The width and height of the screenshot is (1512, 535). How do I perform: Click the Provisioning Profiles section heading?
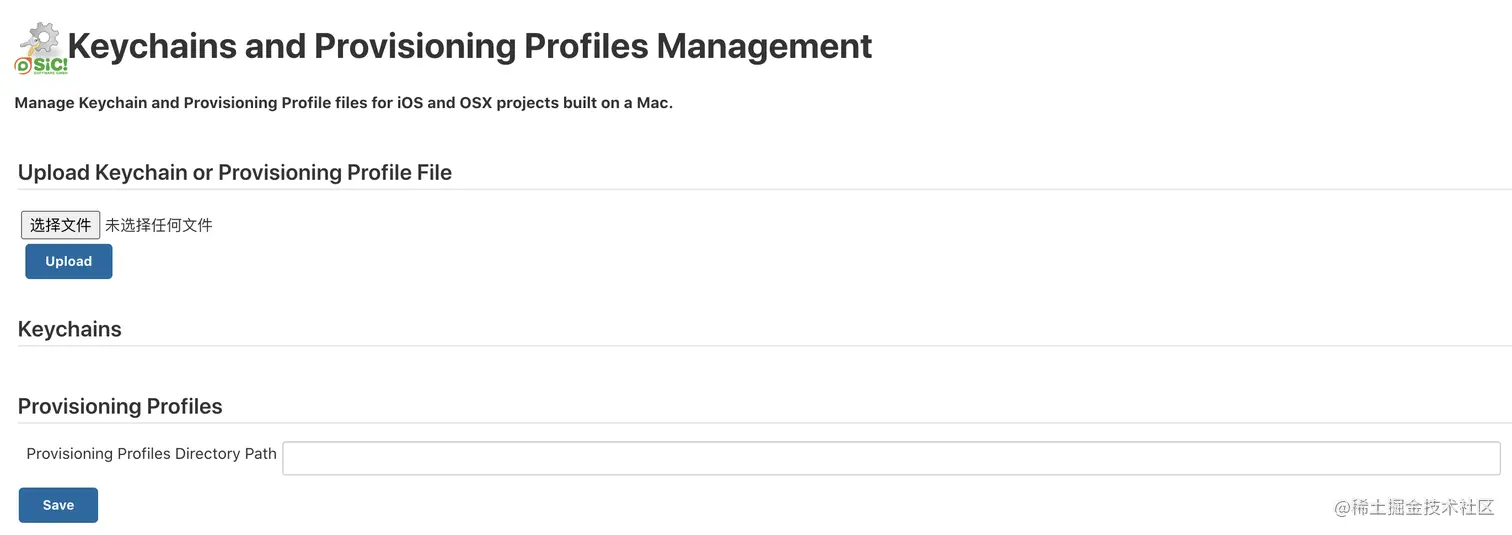(120, 406)
